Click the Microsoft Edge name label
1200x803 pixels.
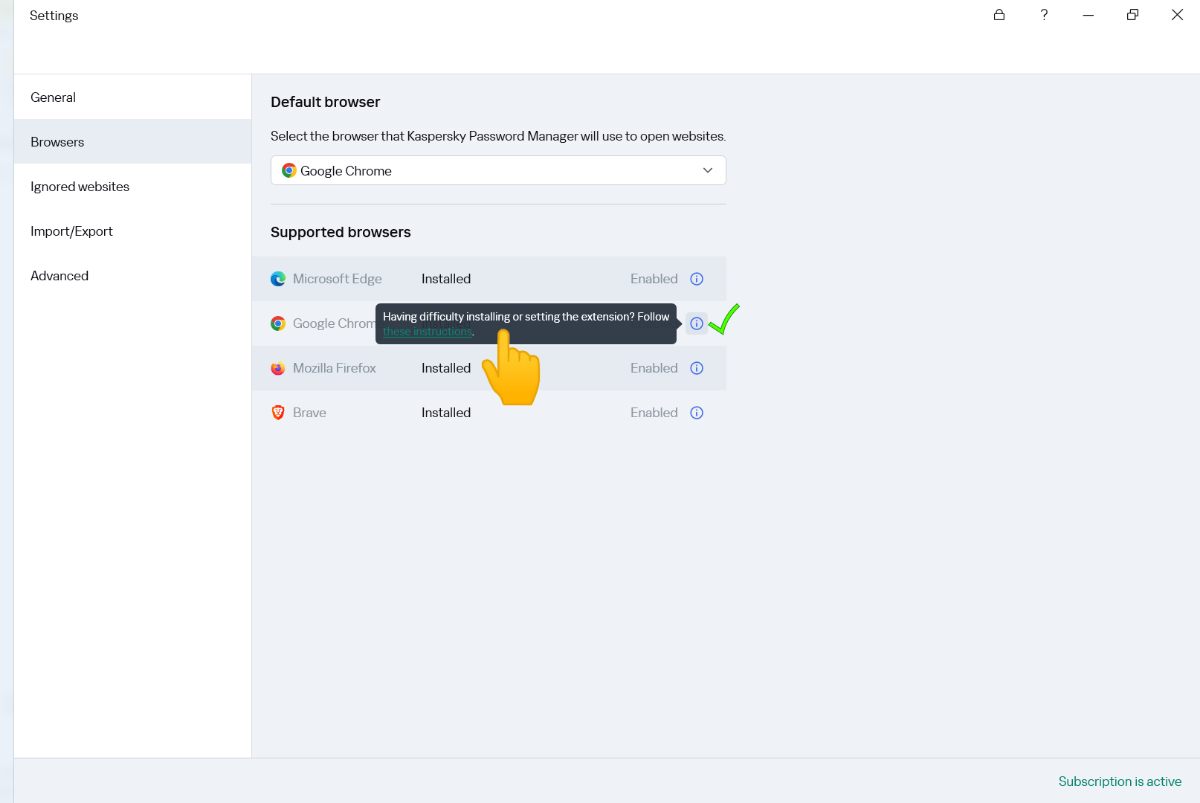(337, 279)
